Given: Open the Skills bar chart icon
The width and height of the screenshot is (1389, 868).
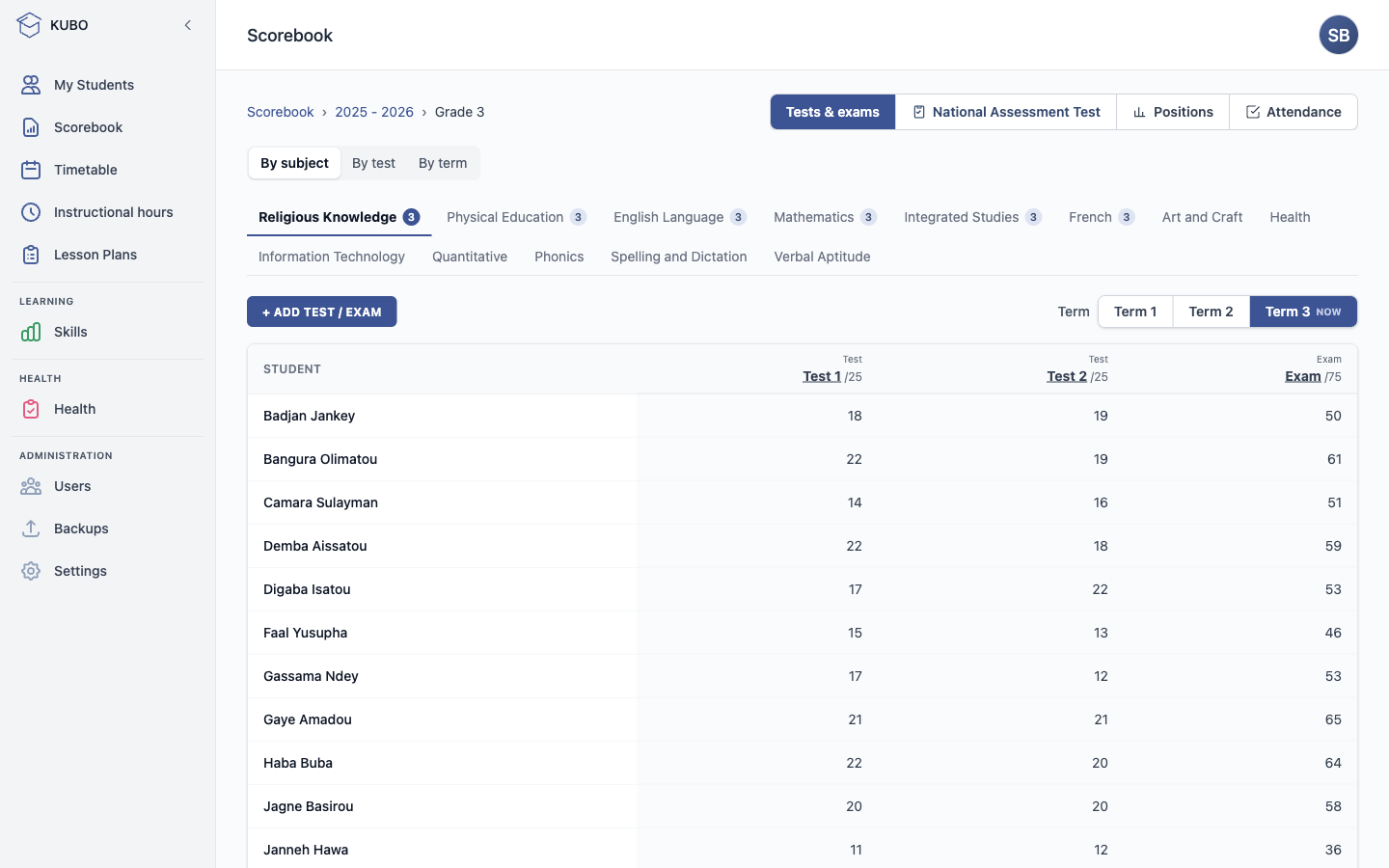Looking at the screenshot, I should pyautogui.click(x=31, y=332).
